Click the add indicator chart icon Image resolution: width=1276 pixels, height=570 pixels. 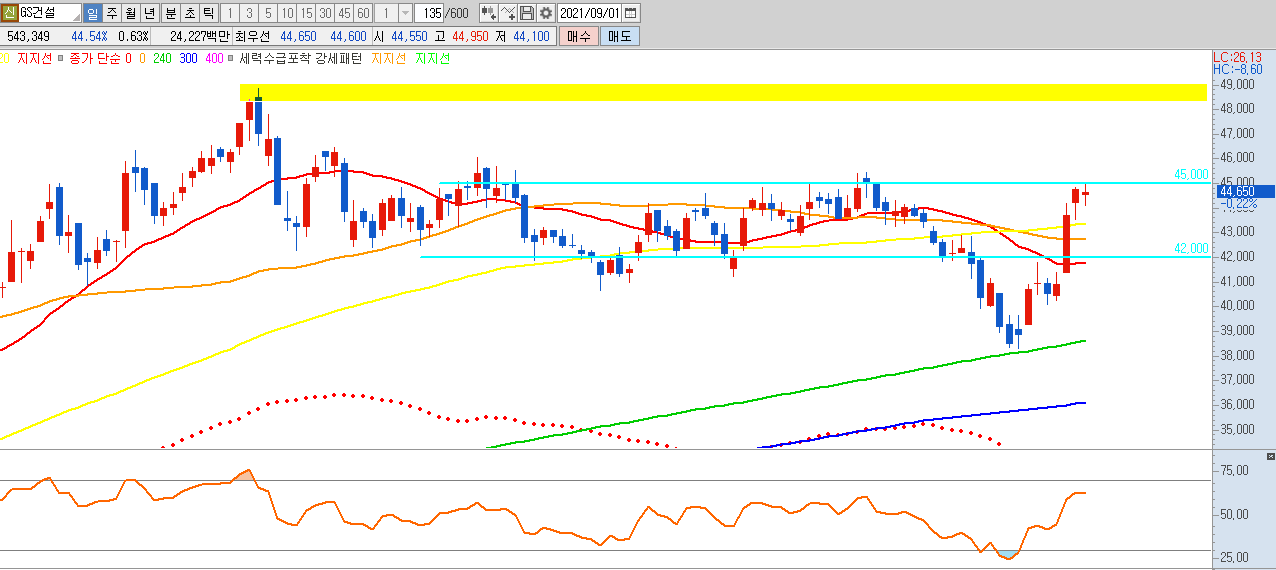pos(489,13)
